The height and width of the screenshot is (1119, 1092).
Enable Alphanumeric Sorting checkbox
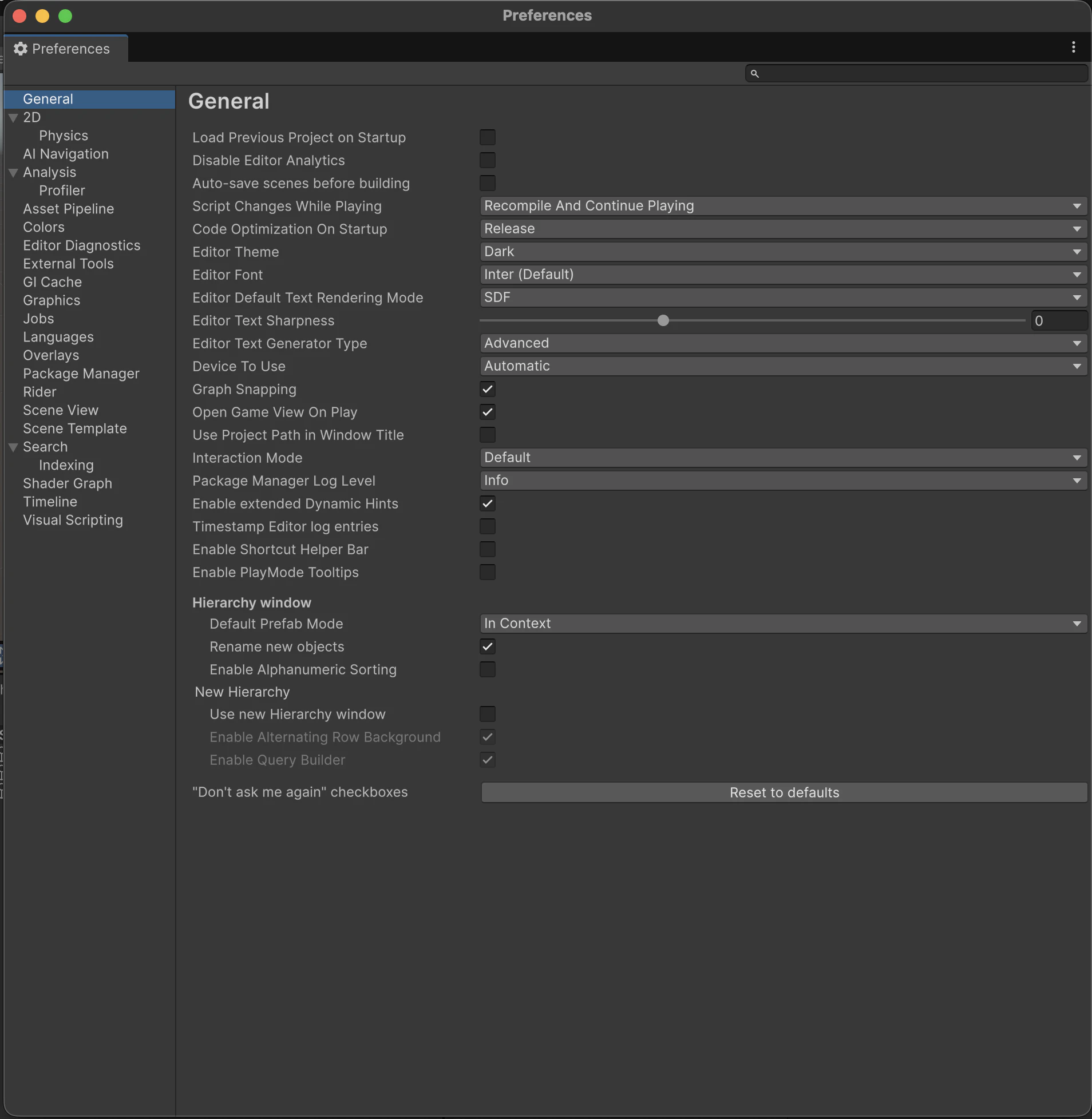point(488,669)
